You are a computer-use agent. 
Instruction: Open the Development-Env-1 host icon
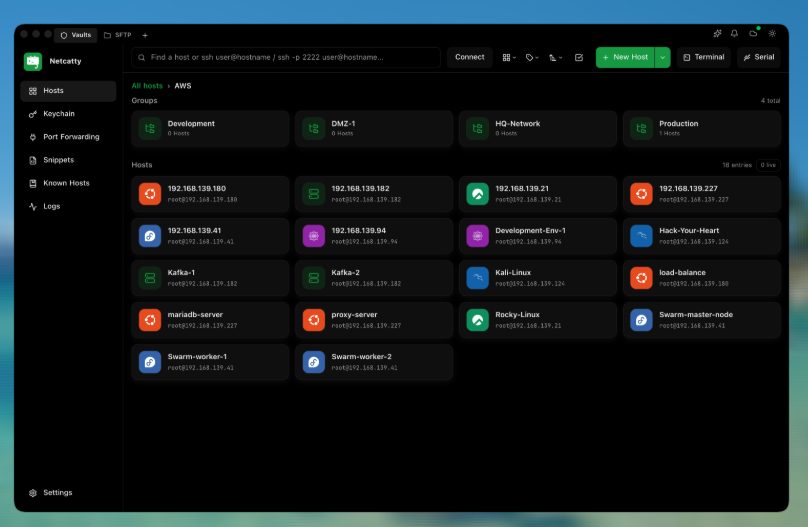tap(478, 236)
